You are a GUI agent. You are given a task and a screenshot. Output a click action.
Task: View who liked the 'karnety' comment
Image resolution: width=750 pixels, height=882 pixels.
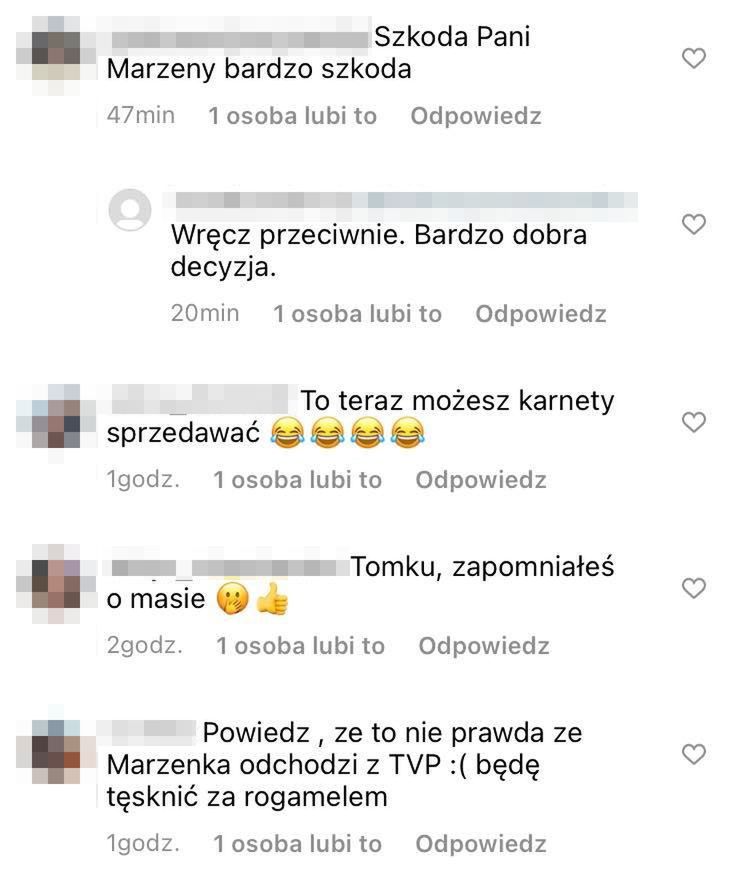[x=298, y=480]
